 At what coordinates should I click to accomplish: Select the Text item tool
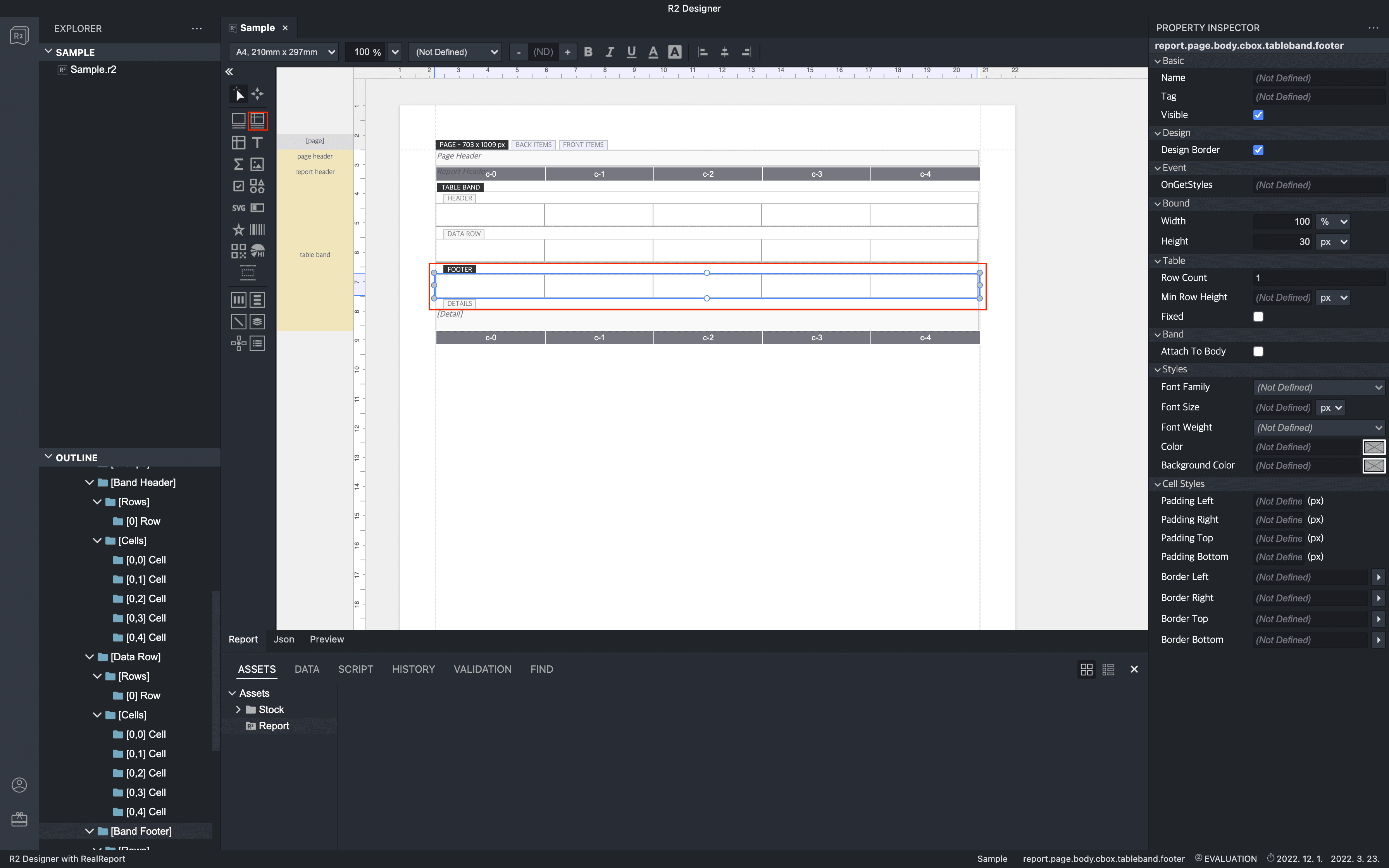coord(257,142)
